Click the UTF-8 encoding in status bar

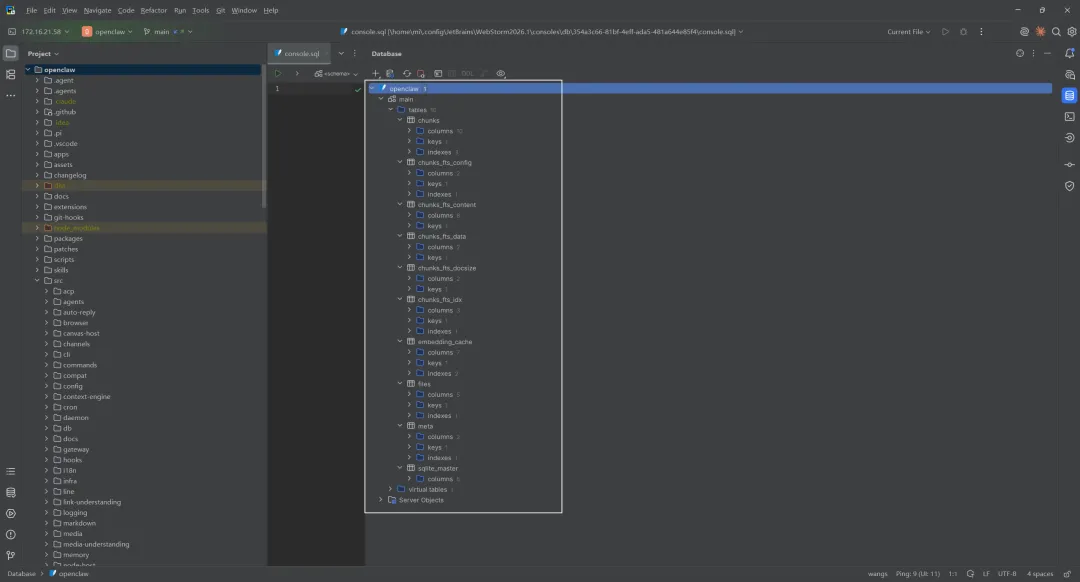(x=1006, y=574)
